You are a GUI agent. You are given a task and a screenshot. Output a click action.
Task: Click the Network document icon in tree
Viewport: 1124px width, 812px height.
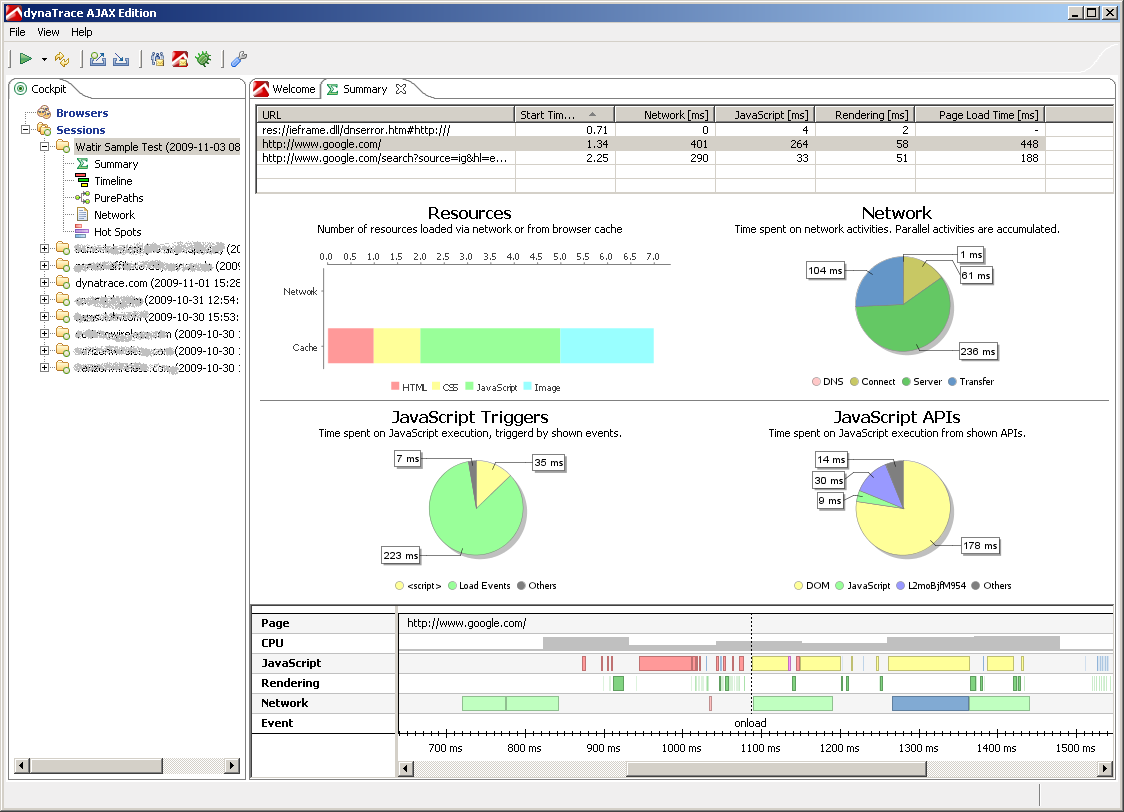[x=82, y=215]
